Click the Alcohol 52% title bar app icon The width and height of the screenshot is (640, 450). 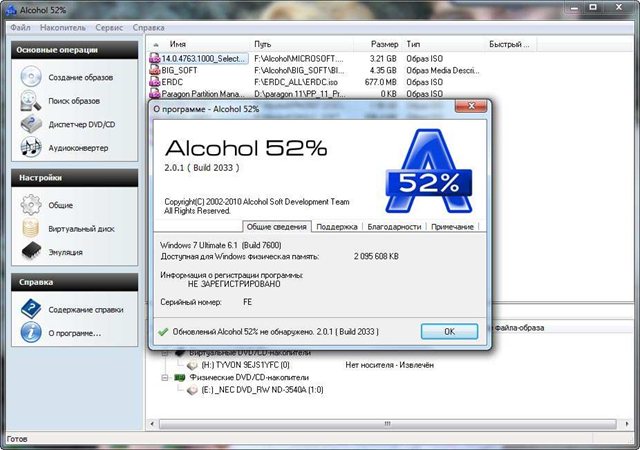pos(11,10)
